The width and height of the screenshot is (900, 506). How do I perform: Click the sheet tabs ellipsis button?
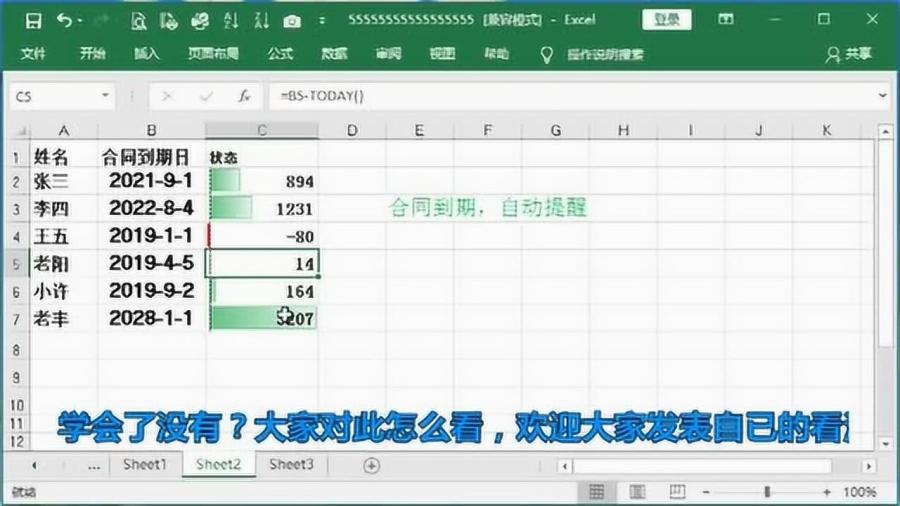(94, 466)
